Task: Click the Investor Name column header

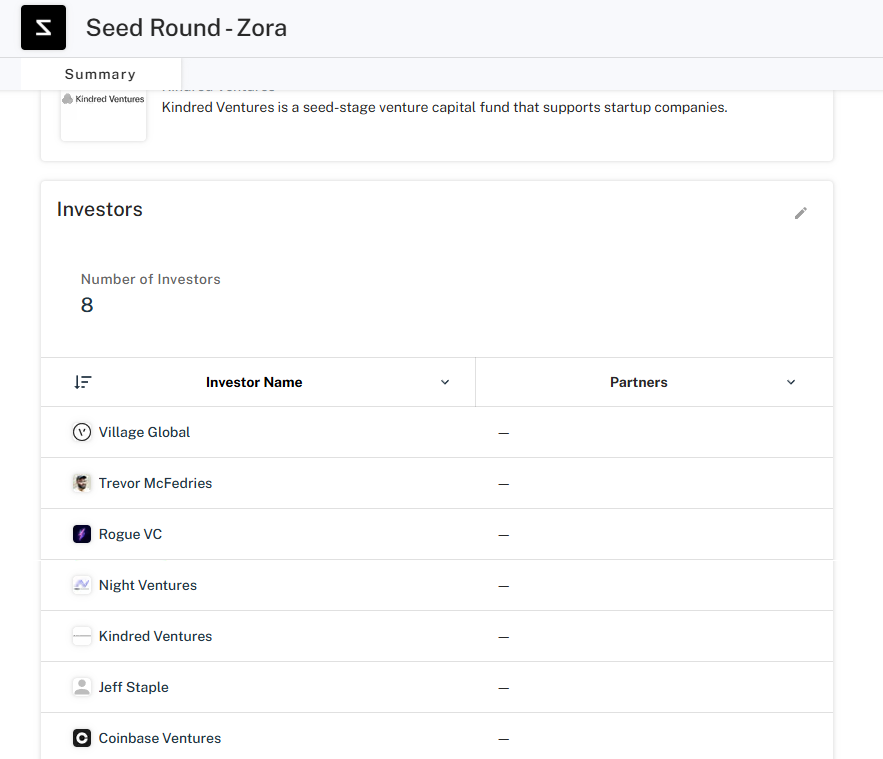Action: pyautogui.click(x=254, y=382)
